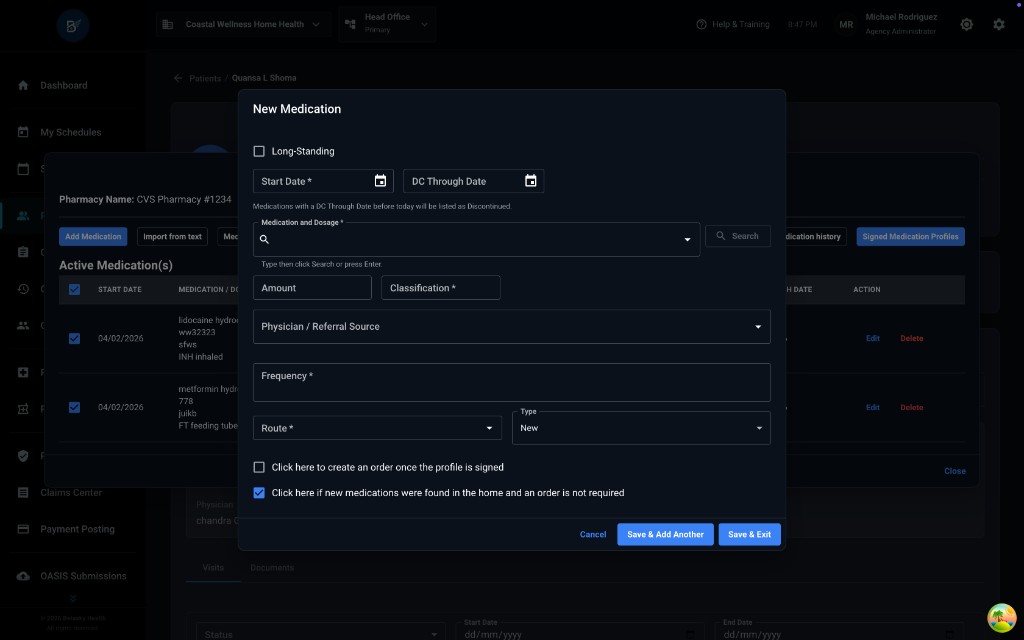1024x640 pixels.
Task: Open the Physician / Referral Source dropdown
Action: 511,327
